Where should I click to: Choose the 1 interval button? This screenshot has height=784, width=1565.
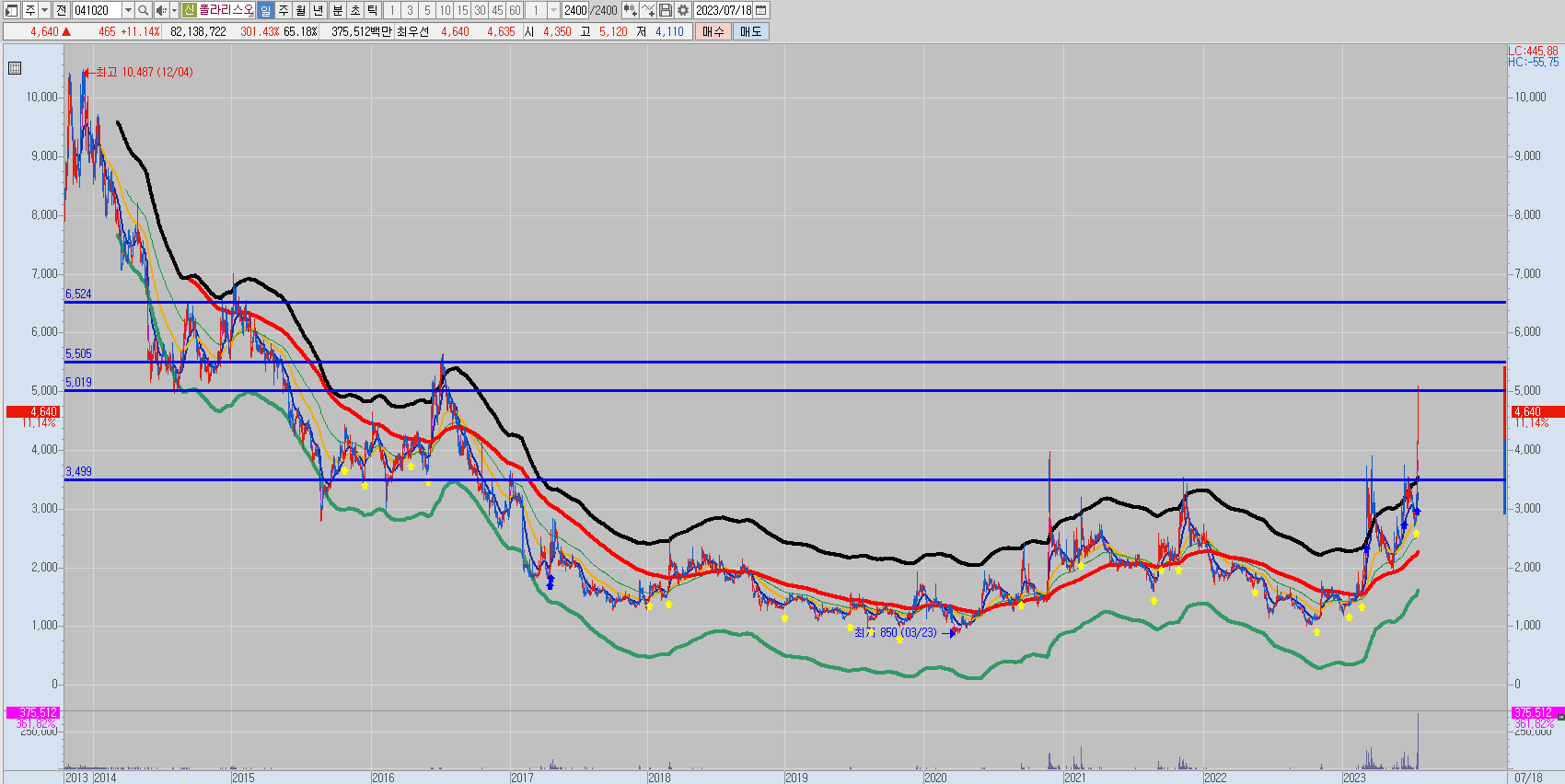click(x=392, y=10)
